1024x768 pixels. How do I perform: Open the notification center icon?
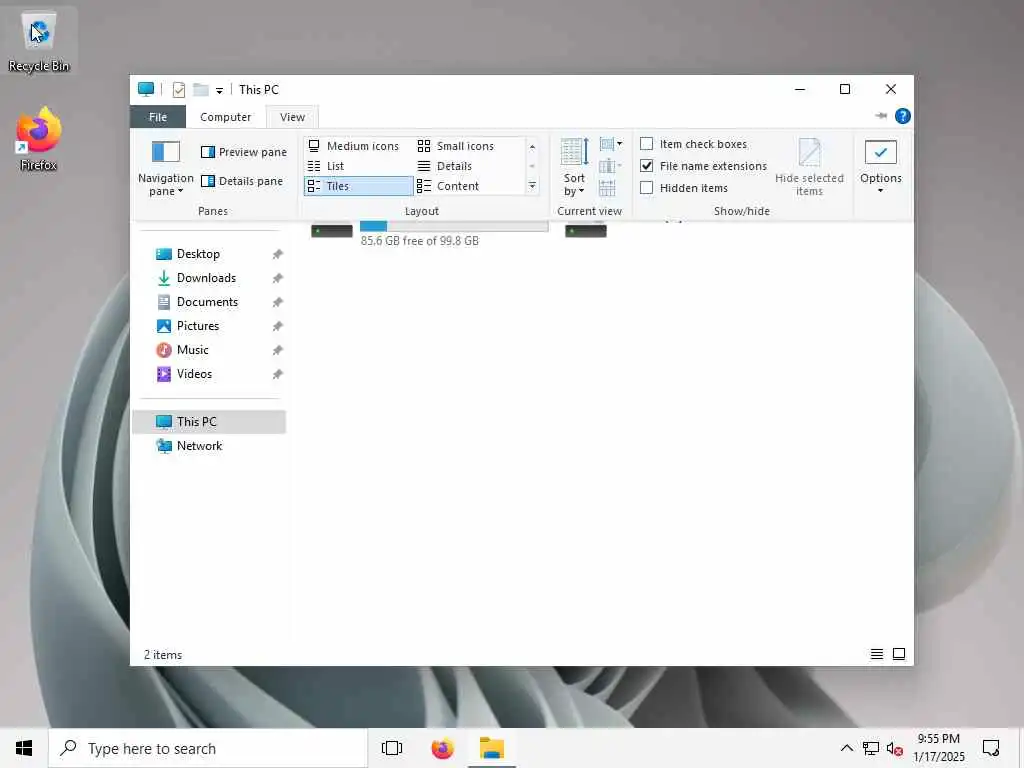coord(991,748)
